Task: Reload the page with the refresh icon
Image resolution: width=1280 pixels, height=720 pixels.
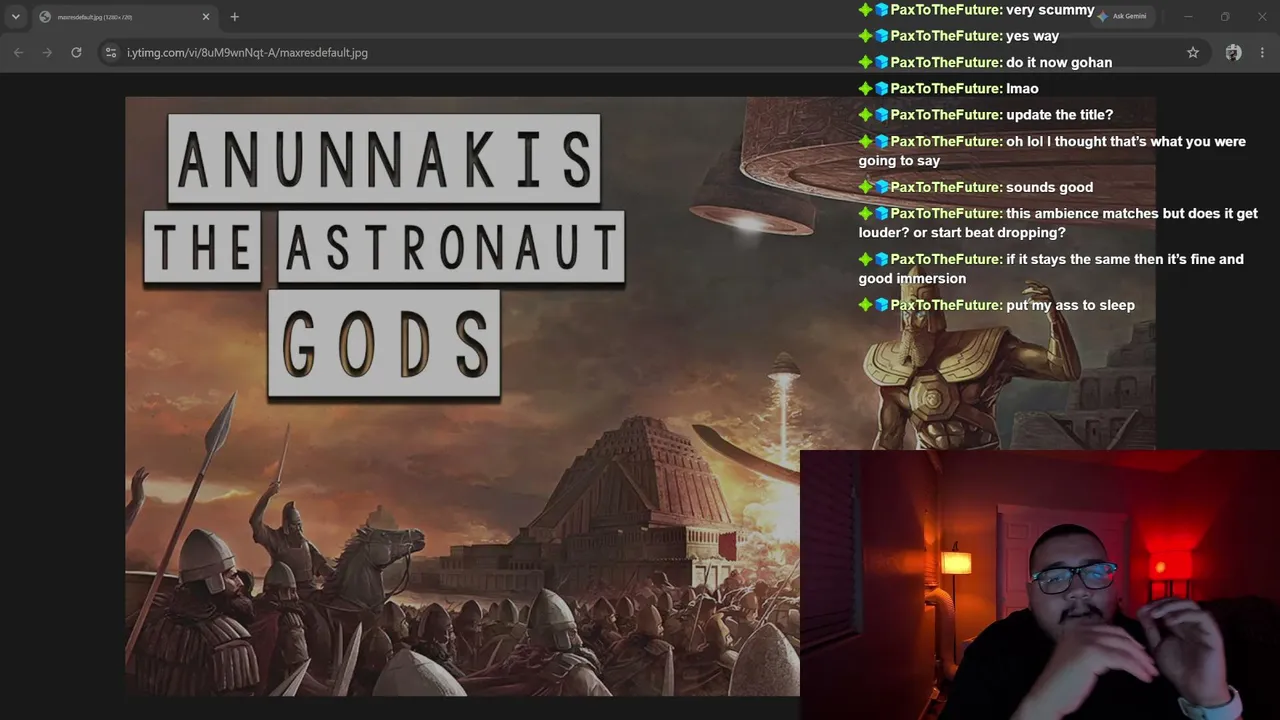Action: [x=76, y=53]
